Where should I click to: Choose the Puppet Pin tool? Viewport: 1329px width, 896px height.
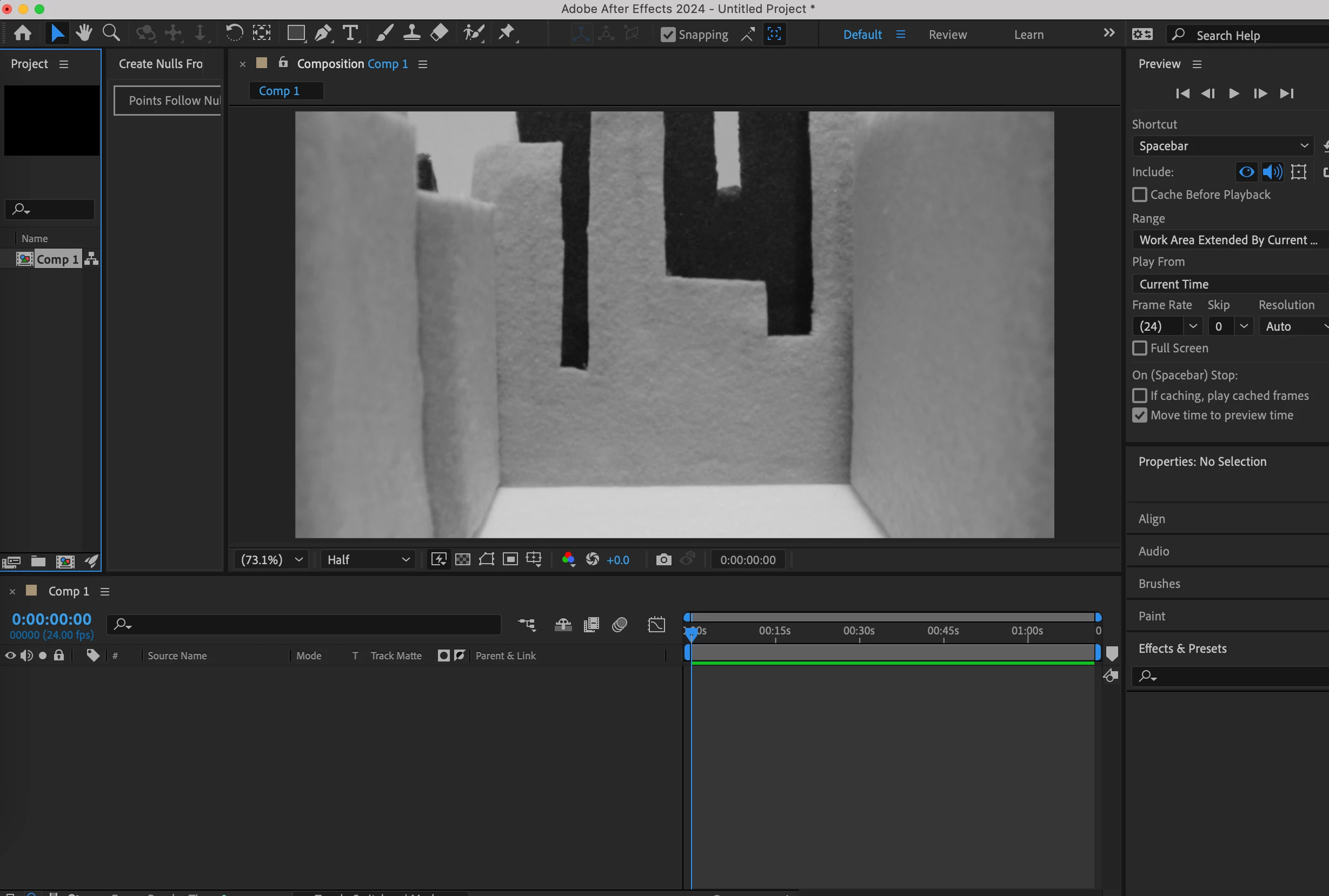pos(507,34)
